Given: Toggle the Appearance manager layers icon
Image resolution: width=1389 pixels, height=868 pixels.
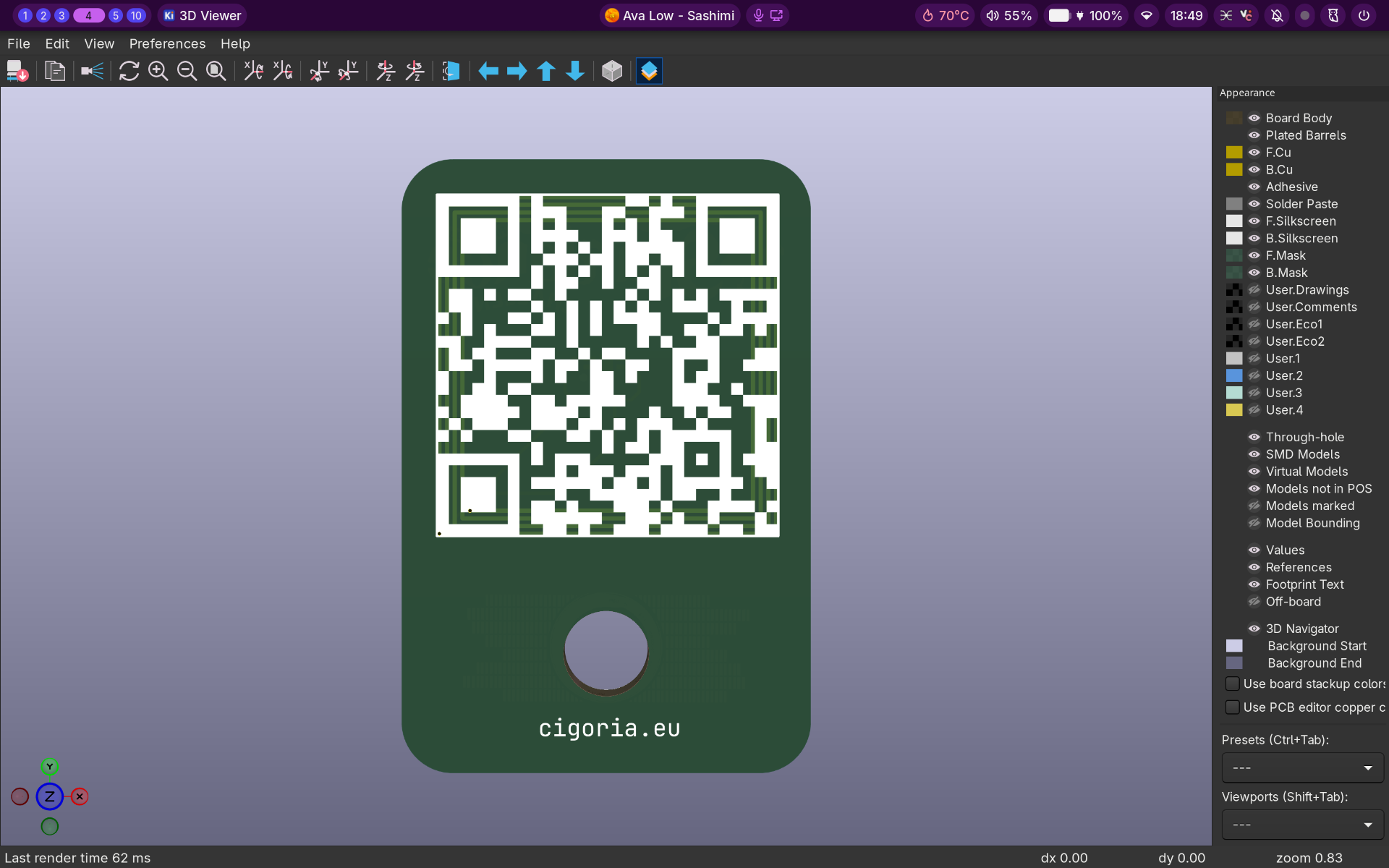Looking at the screenshot, I should (x=649, y=71).
